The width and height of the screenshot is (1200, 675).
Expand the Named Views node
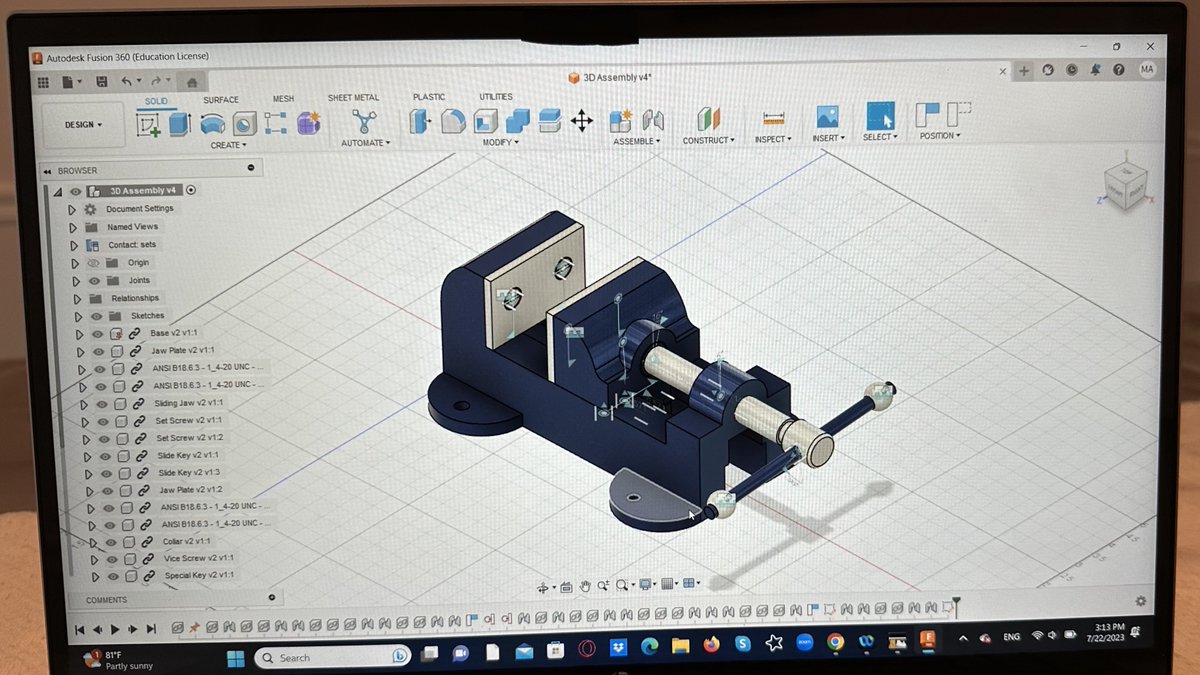coord(72,227)
